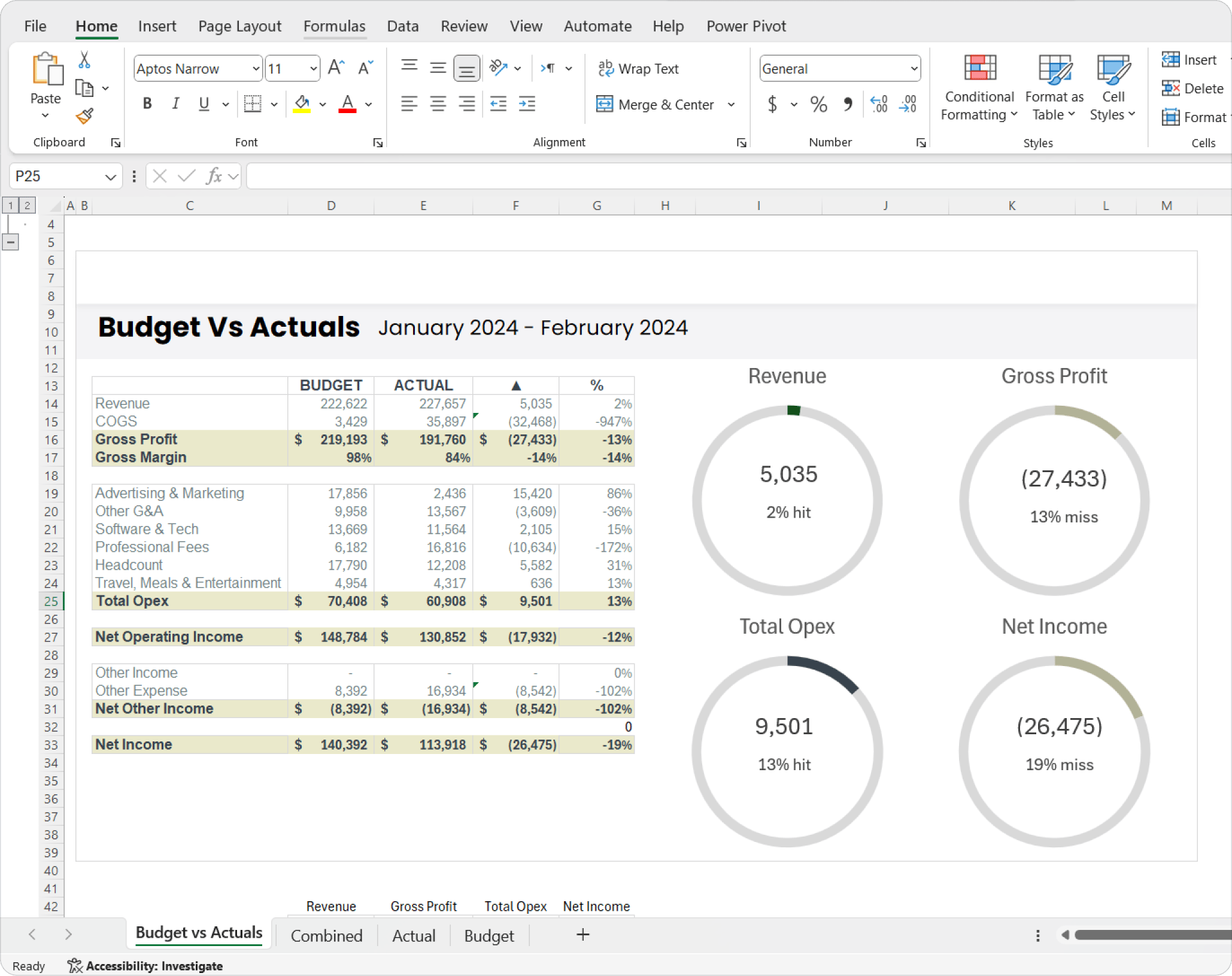Image resolution: width=1232 pixels, height=976 pixels.
Task: Open the Insert Function fx icon
Action: [214, 176]
